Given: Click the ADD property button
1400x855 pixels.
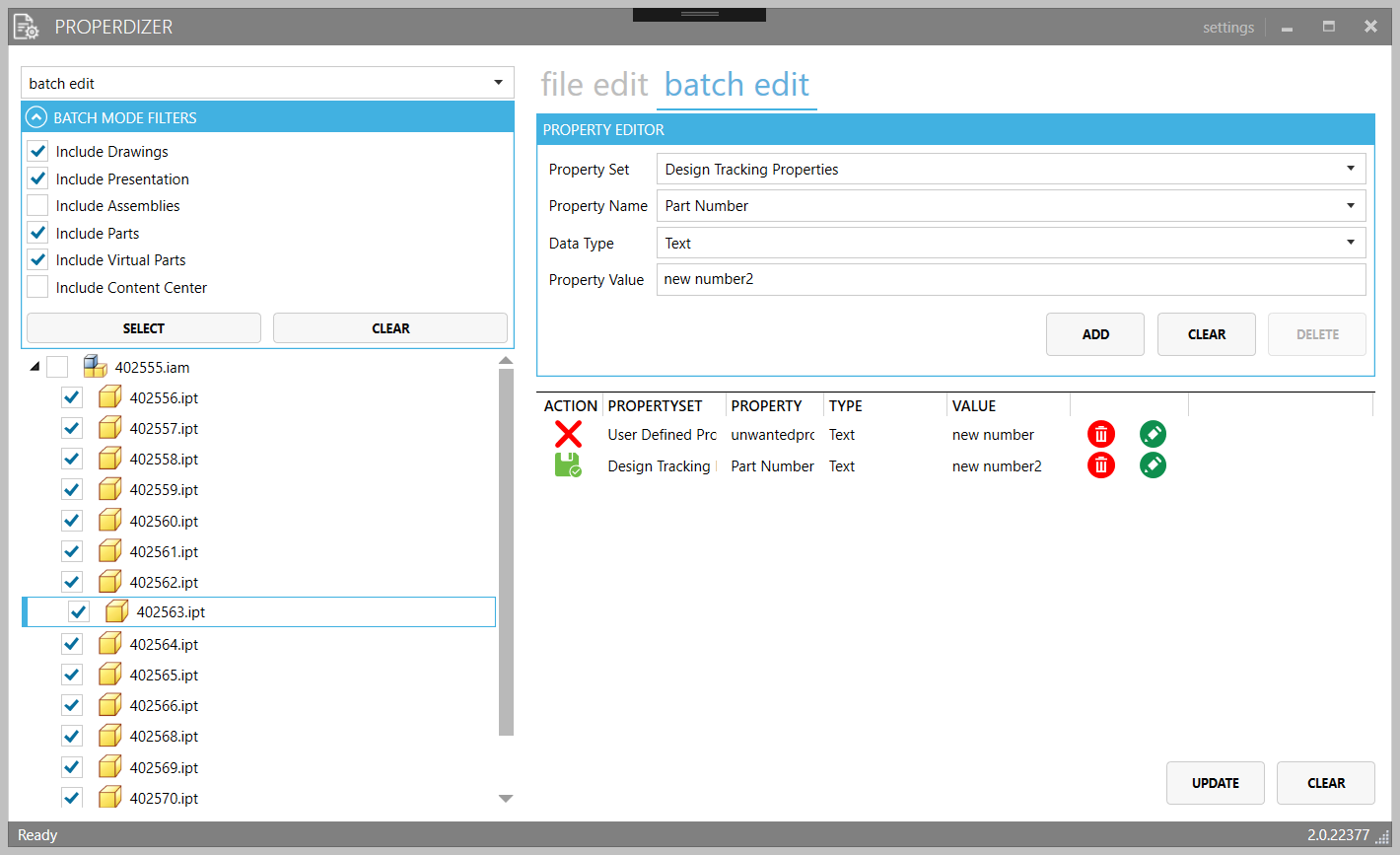Looking at the screenshot, I should point(1095,334).
